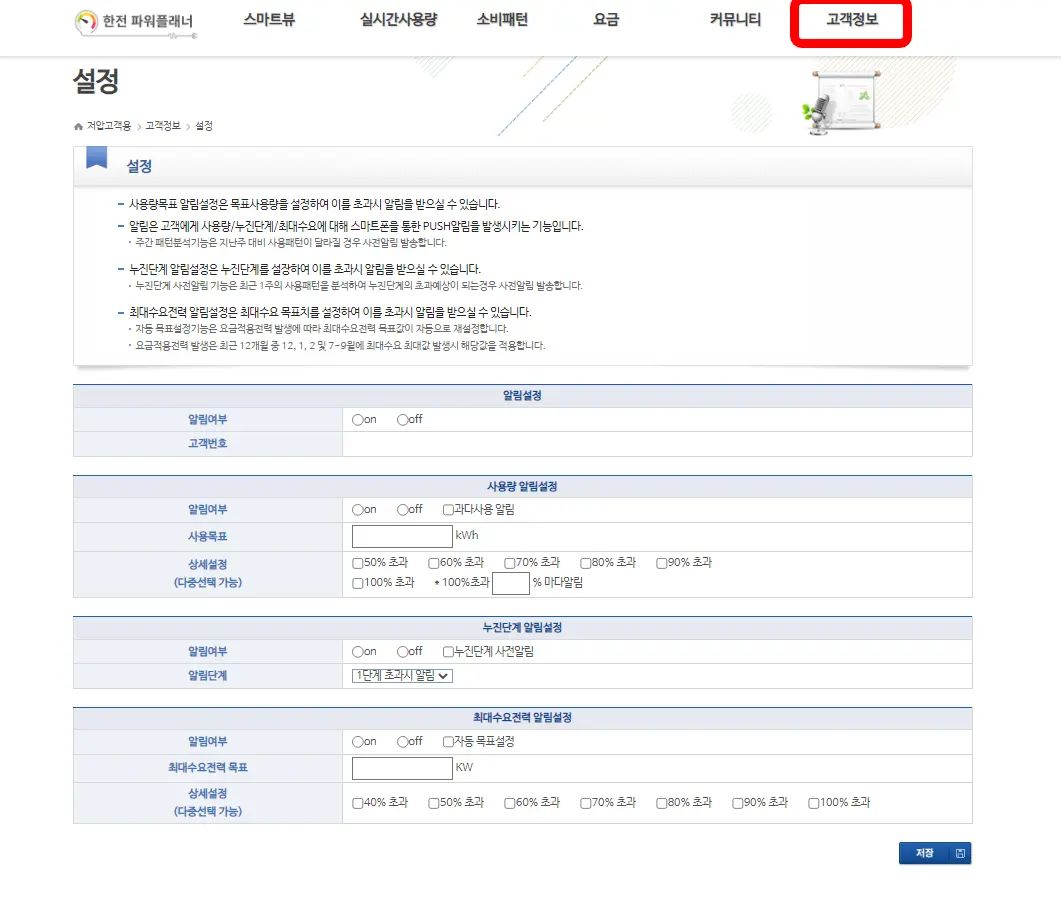Open the 고객정보 menu in the top navigation
The width and height of the screenshot is (1061, 897).
(x=851, y=20)
